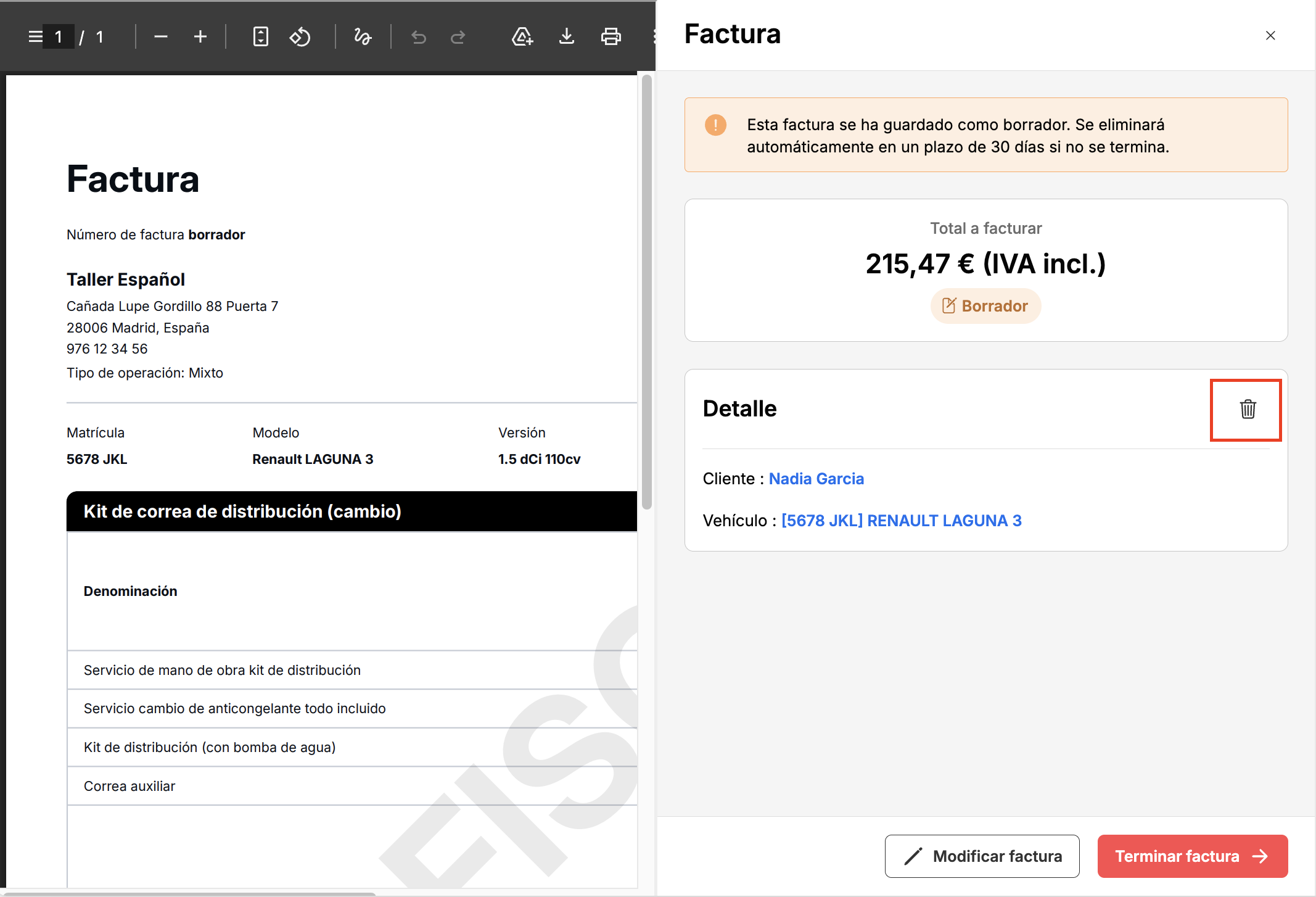Click the PDF page number field

tap(59, 37)
